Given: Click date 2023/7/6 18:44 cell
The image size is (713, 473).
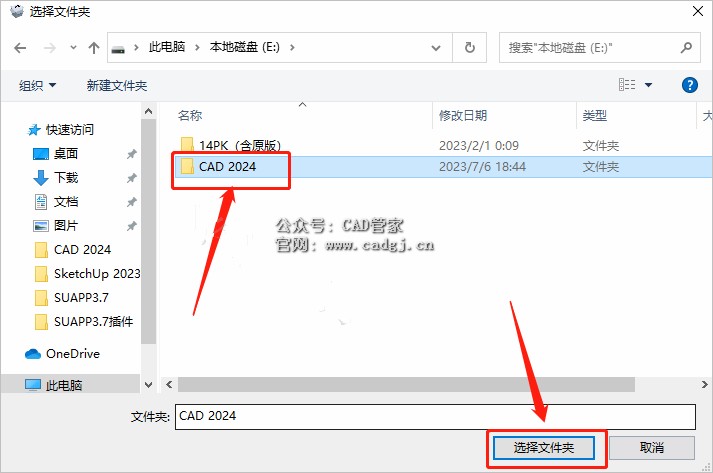Looking at the screenshot, I should click(x=482, y=166).
